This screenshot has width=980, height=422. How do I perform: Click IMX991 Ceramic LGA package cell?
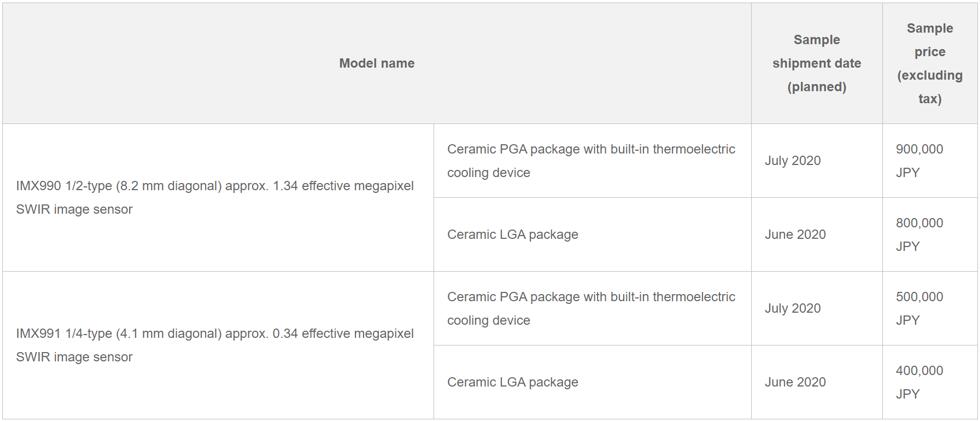coord(592,382)
